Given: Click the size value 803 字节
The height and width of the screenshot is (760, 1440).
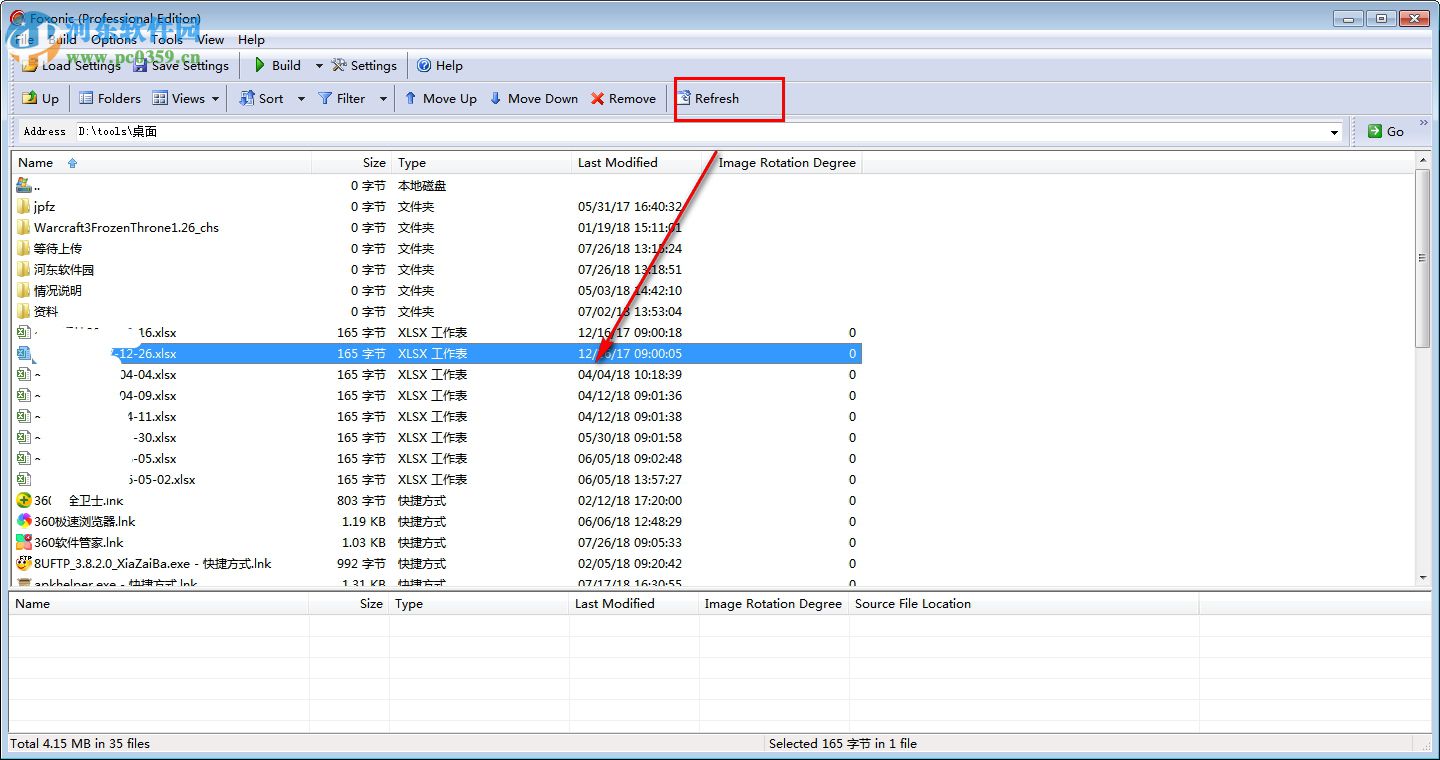Looking at the screenshot, I should click(x=361, y=501).
